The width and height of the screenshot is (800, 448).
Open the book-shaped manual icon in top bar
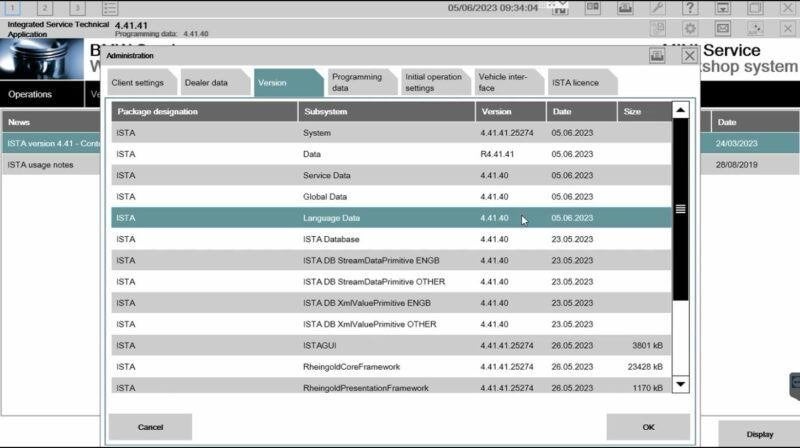pyautogui.click(x=592, y=8)
